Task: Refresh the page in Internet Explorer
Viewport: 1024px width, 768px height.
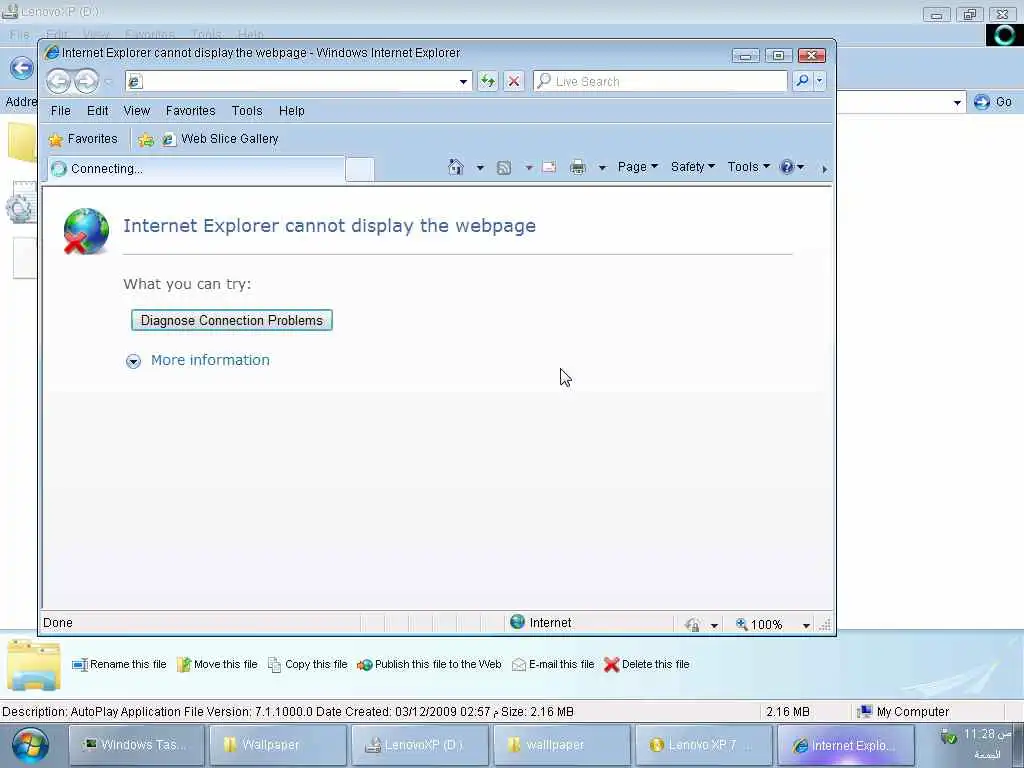Action: (487, 81)
